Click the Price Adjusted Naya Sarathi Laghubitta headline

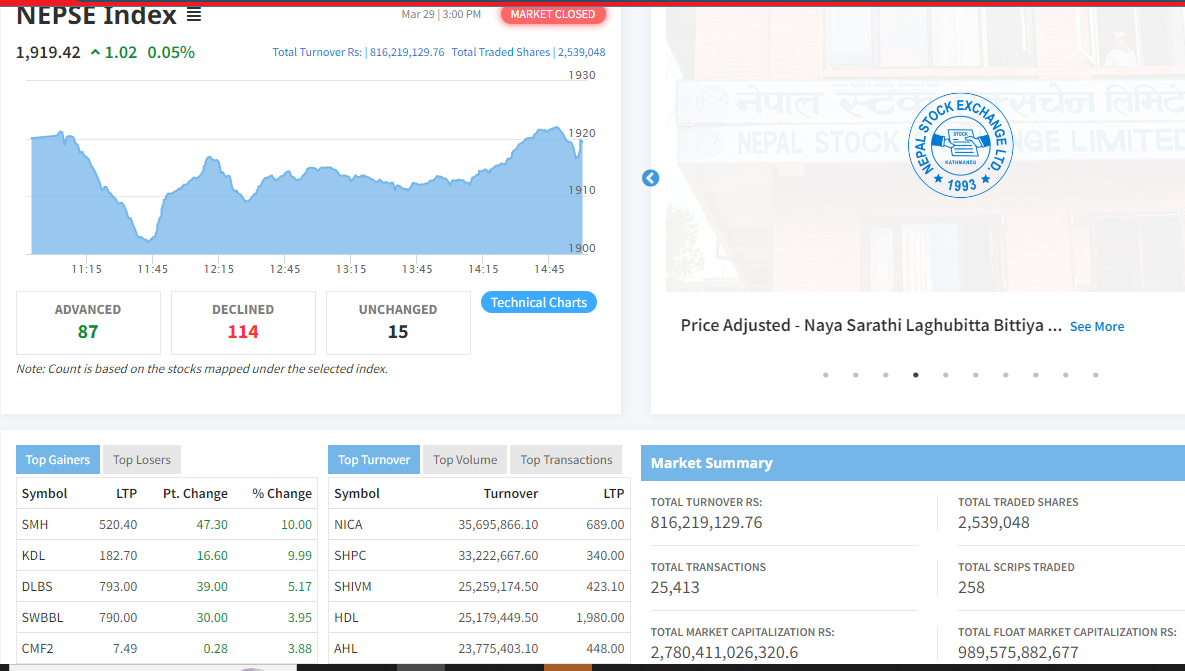coord(871,325)
